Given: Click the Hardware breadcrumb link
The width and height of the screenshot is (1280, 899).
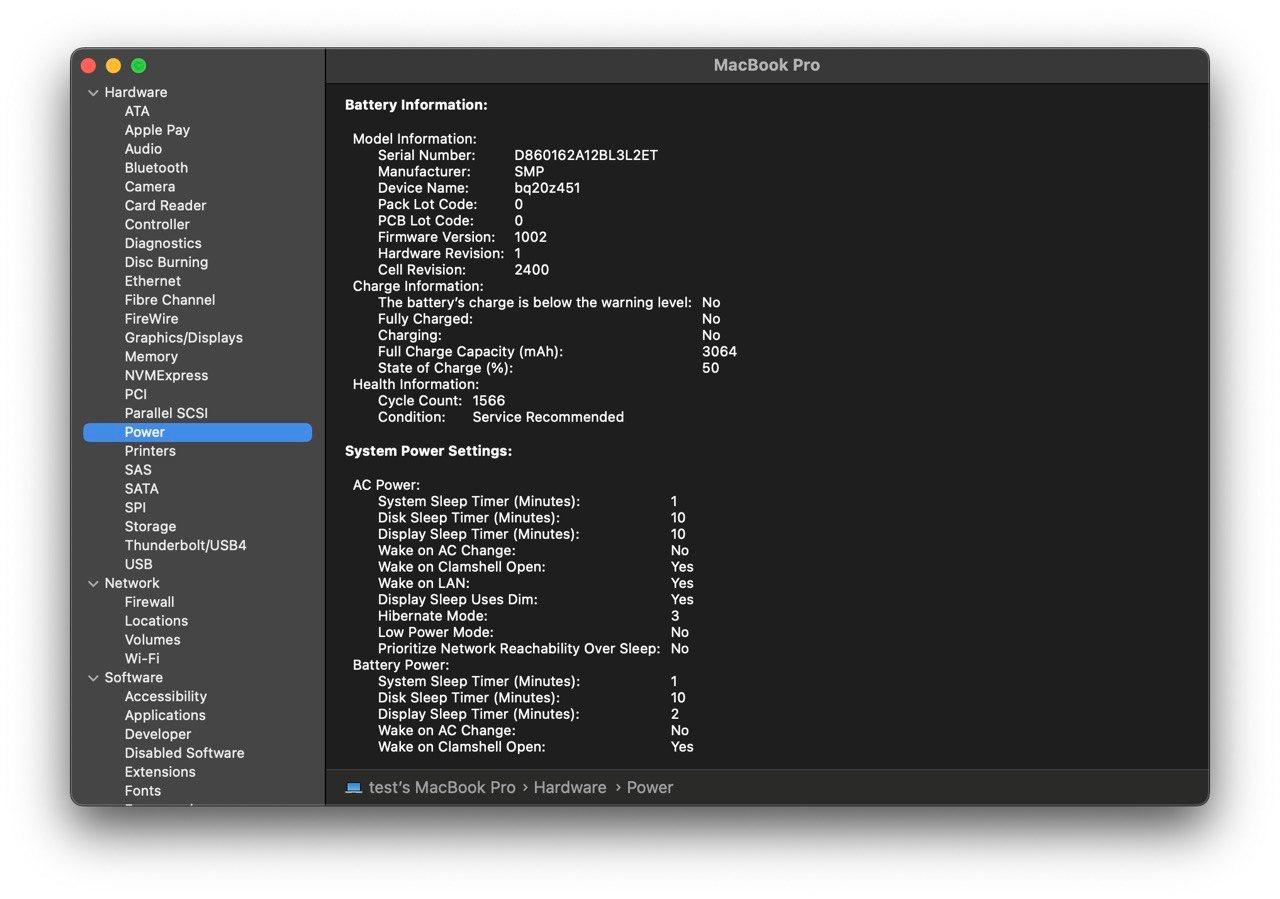Looking at the screenshot, I should click(570, 787).
